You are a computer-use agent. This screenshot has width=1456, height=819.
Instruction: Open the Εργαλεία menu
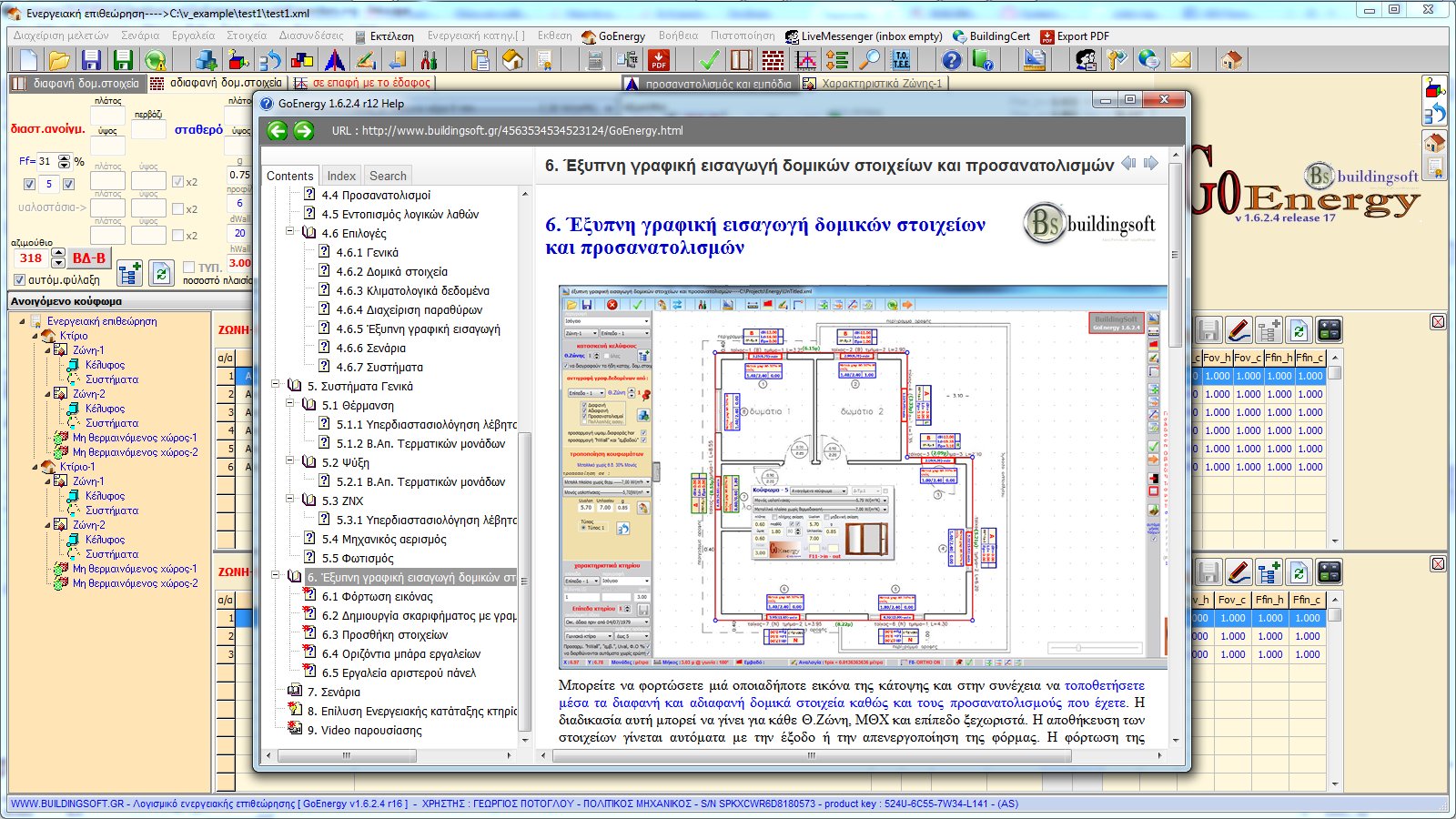193,36
